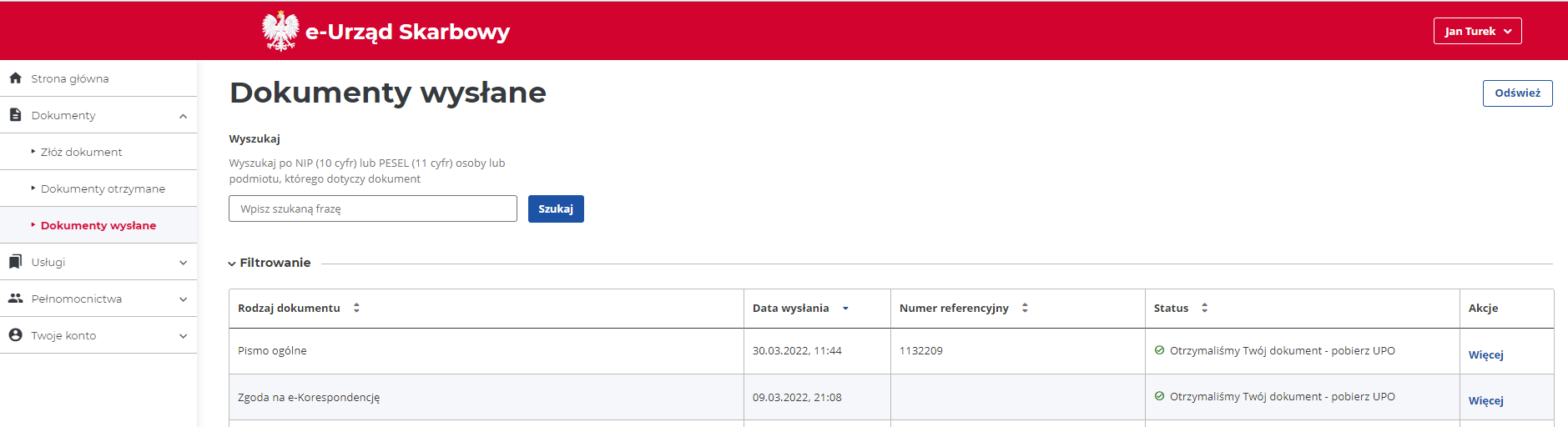Image resolution: width=1568 pixels, height=427 pixels.
Task: Click status text in Pismo ogólne row
Action: click(1283, 350)
